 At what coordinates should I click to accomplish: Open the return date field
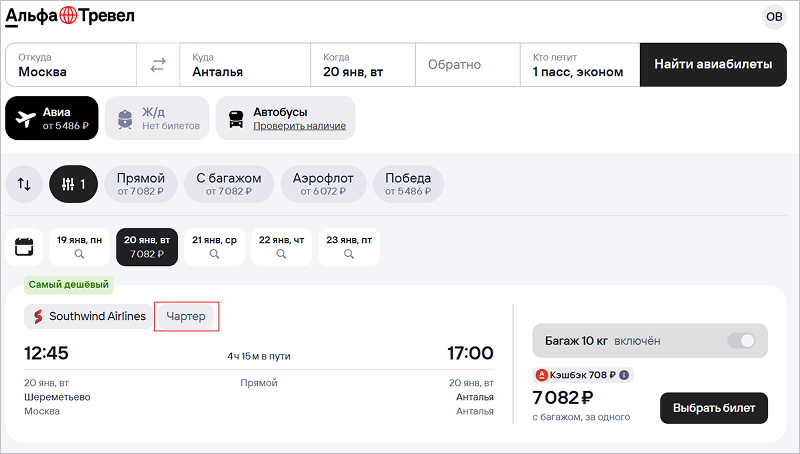point(455,65)
